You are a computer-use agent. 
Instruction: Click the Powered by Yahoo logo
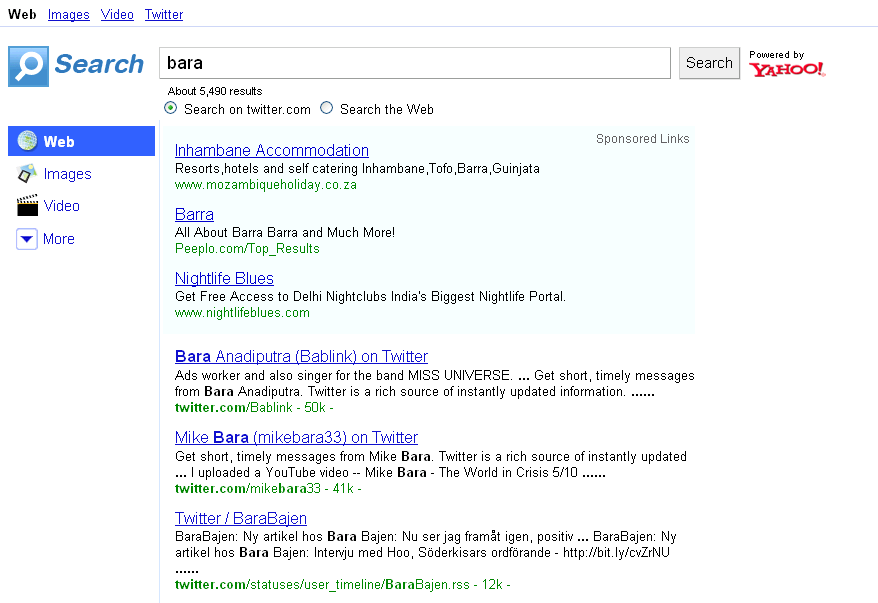pos(787,65)
